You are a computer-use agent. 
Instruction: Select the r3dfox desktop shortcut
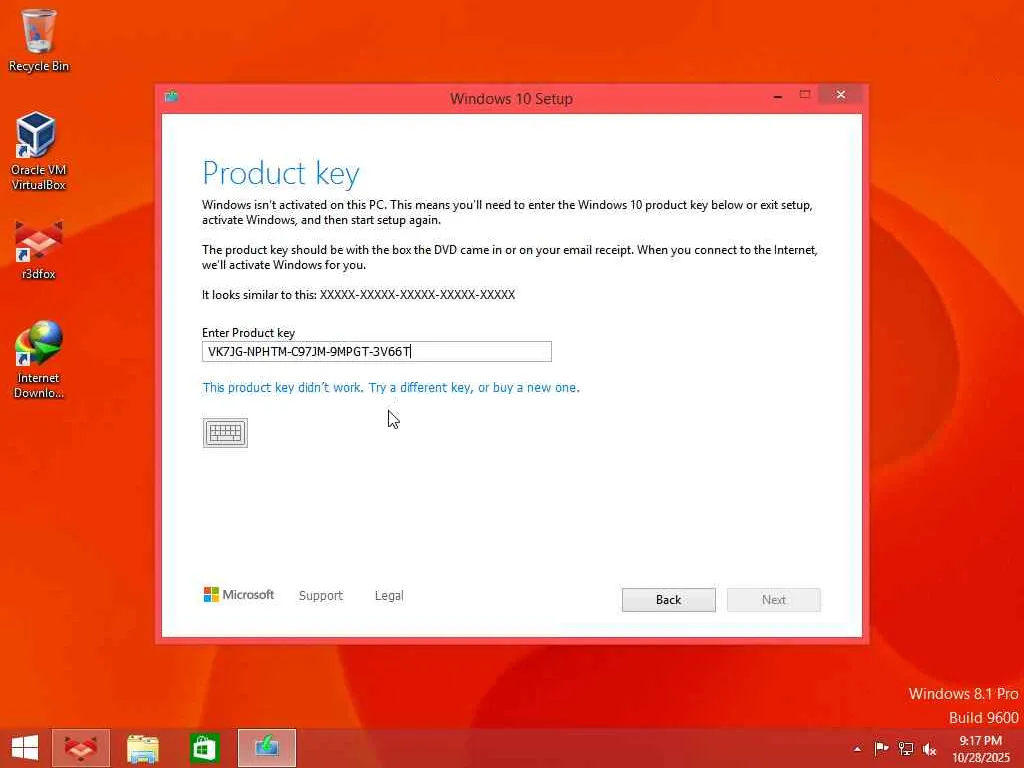click(39, 251)
